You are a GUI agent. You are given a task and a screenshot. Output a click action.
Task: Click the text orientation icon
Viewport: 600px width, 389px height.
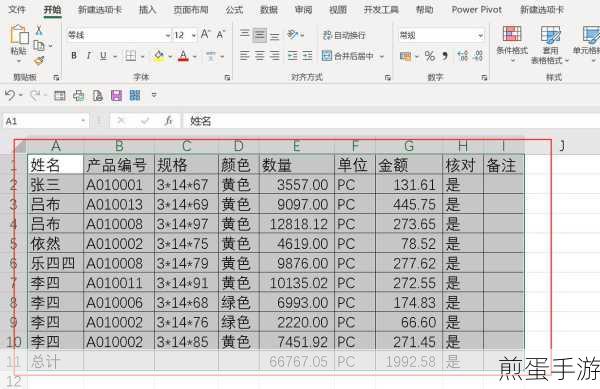click(293, 35)
